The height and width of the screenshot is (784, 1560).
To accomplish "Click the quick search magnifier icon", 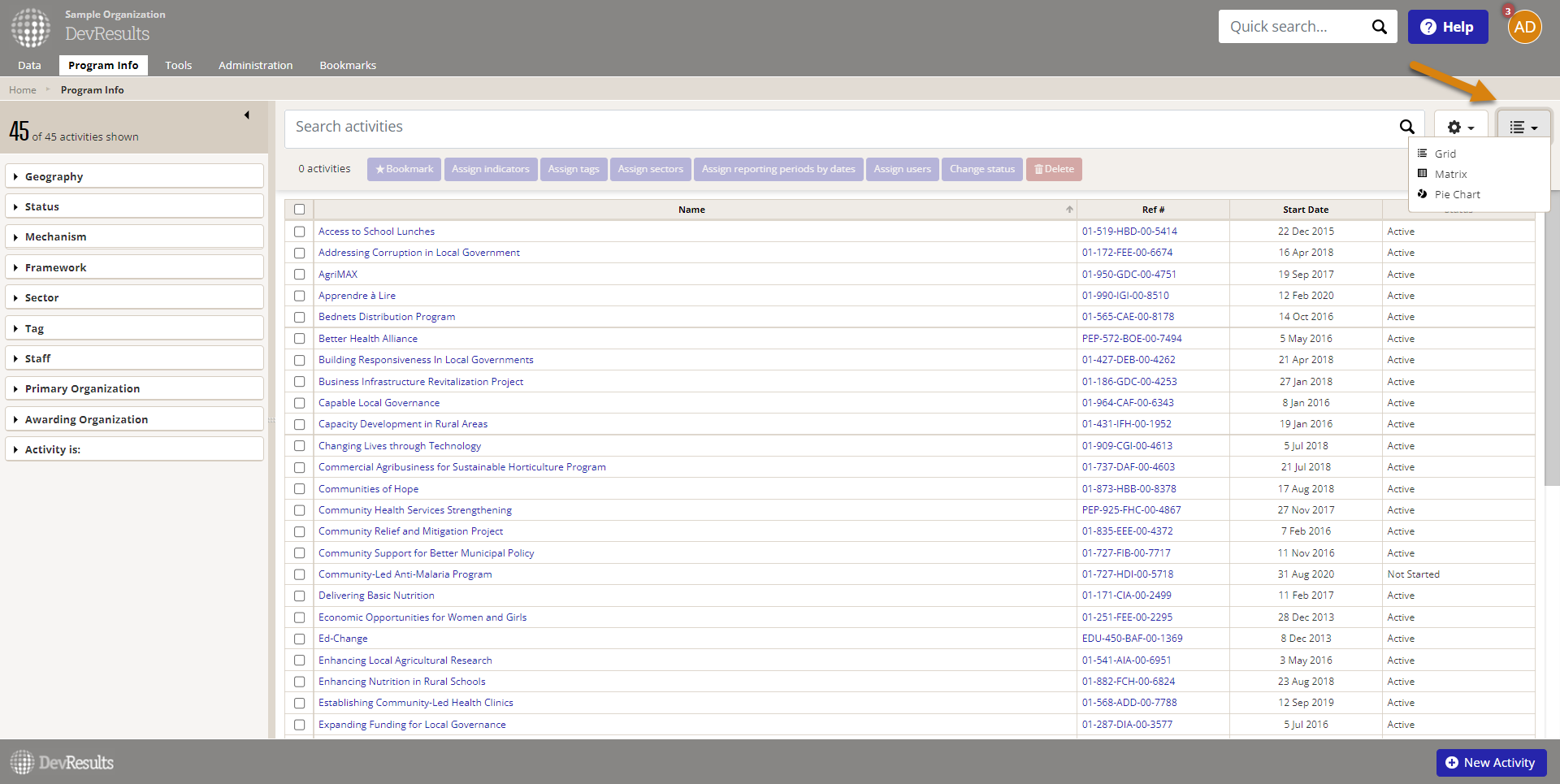I will [x=1379, y=27].
